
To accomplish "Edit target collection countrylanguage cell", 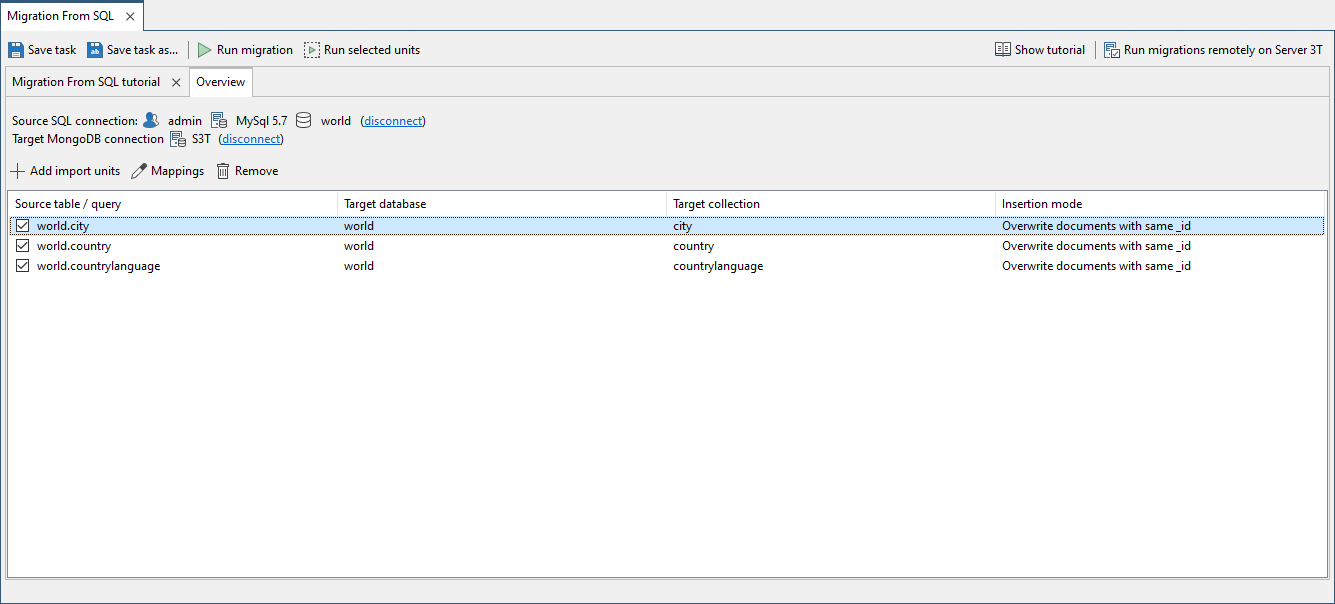I will click(x=718, y=266).
